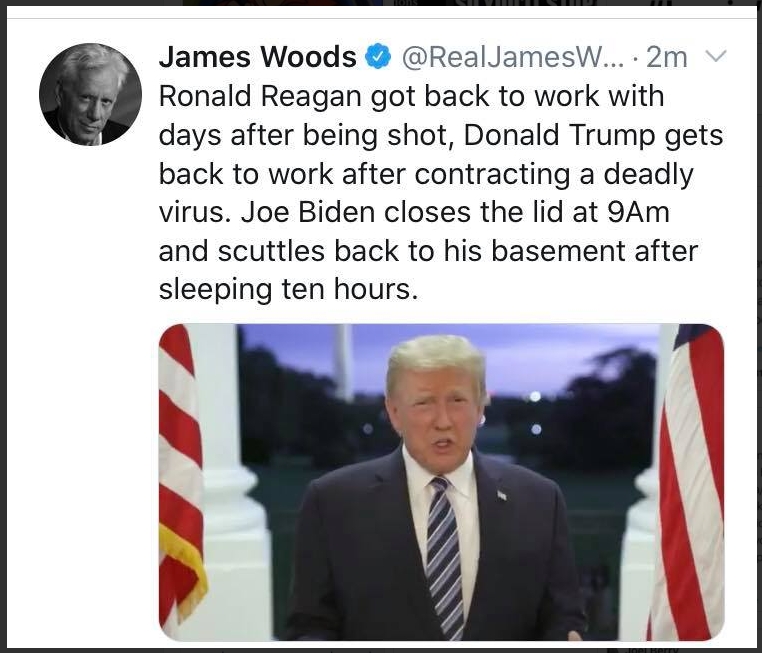This screenshot has width=762, height=653.
Task: Open the @RealJamesW handle link
Action: point(512,57)
